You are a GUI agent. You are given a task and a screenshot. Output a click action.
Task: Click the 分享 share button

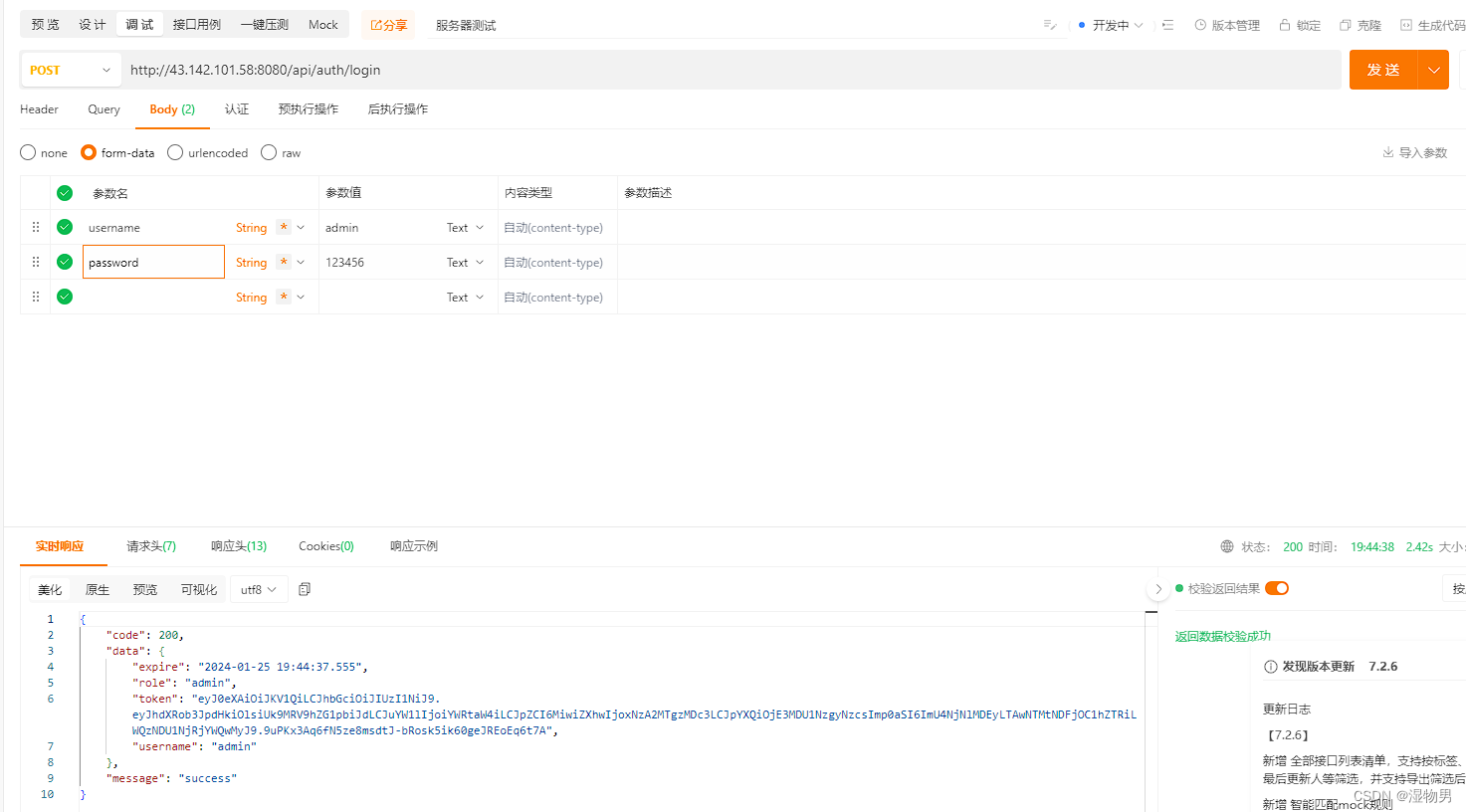389,25
